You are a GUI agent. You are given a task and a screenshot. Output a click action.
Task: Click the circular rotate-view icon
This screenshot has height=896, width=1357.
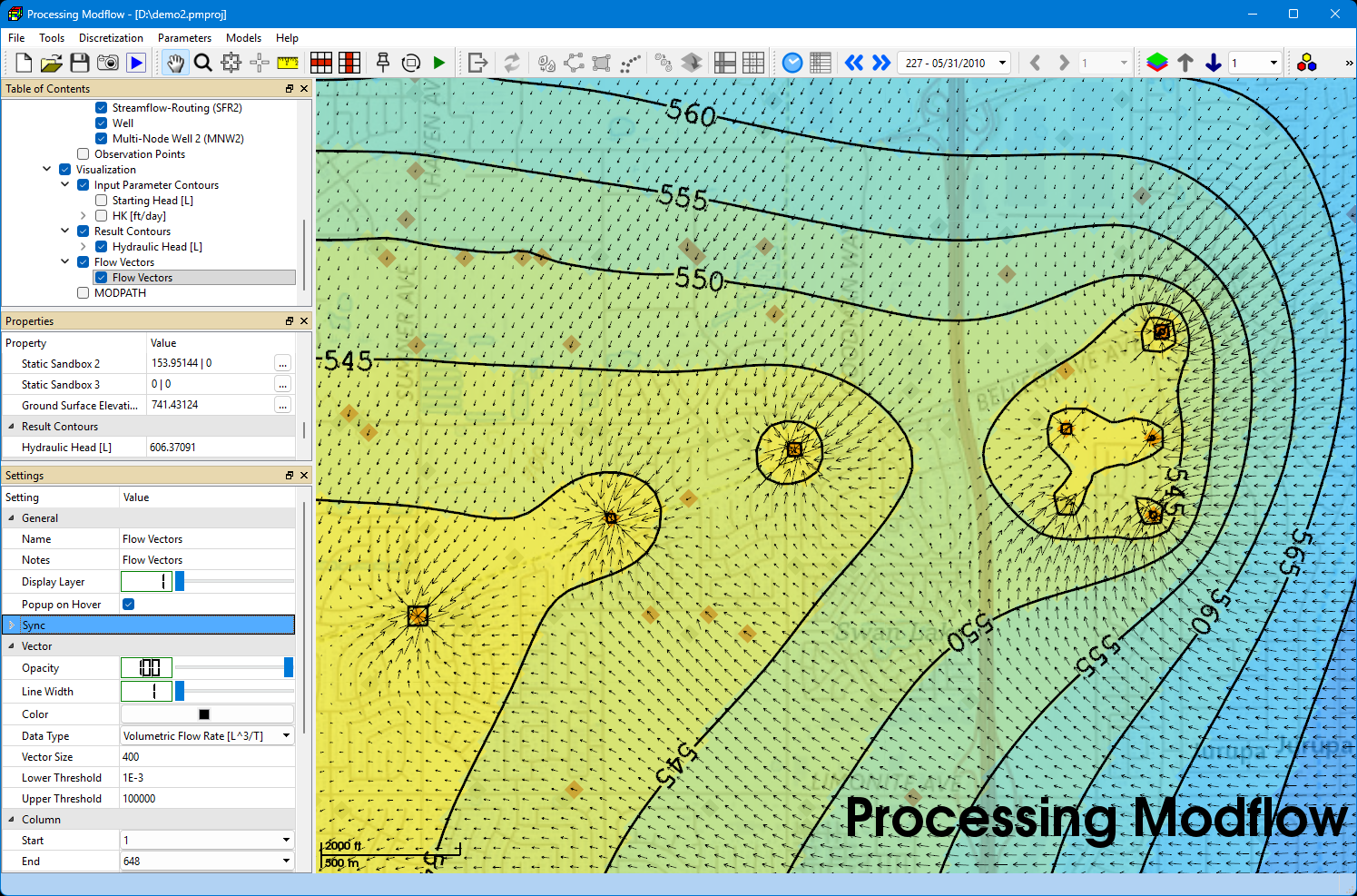(411, 63)
